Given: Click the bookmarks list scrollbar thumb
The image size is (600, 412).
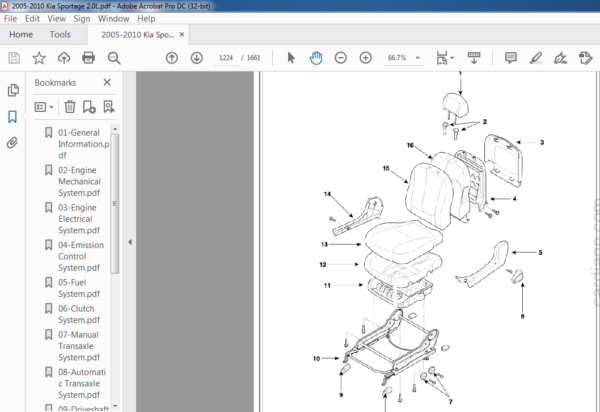Looking at the screenshot, I should [115, 204].
